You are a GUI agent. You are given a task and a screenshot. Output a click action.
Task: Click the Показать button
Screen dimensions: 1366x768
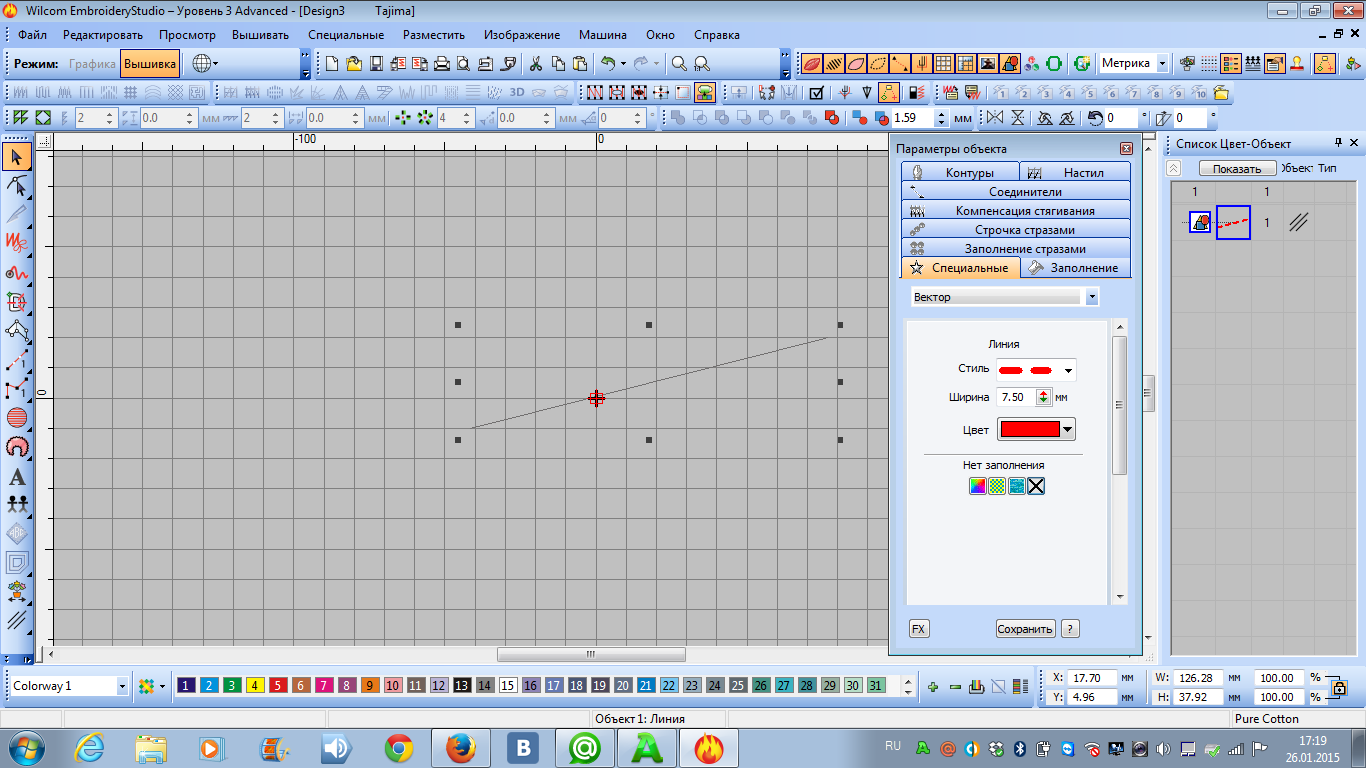coord(1237,169)
